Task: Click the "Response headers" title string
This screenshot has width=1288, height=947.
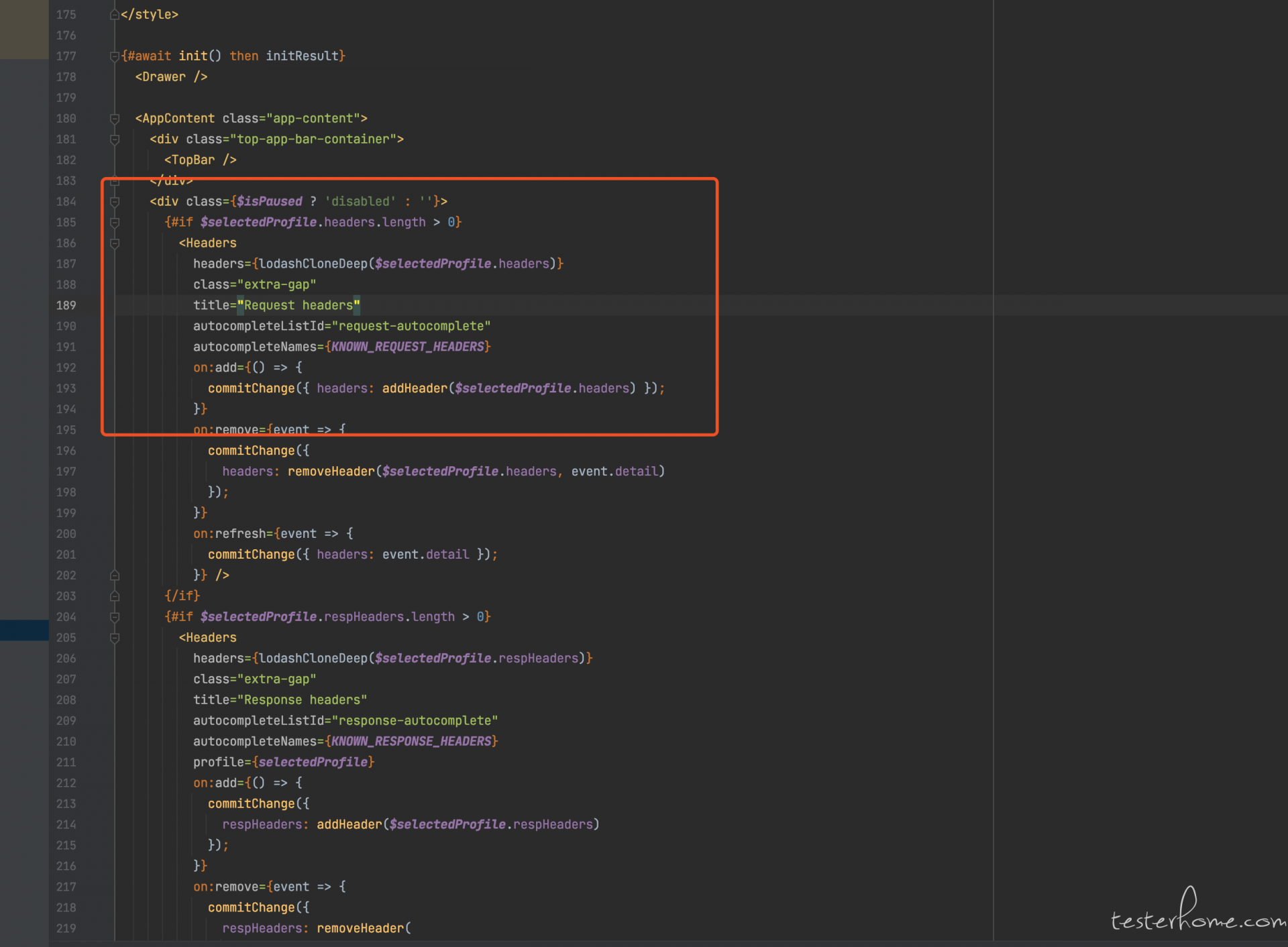Action: click(x=302, y=701)
